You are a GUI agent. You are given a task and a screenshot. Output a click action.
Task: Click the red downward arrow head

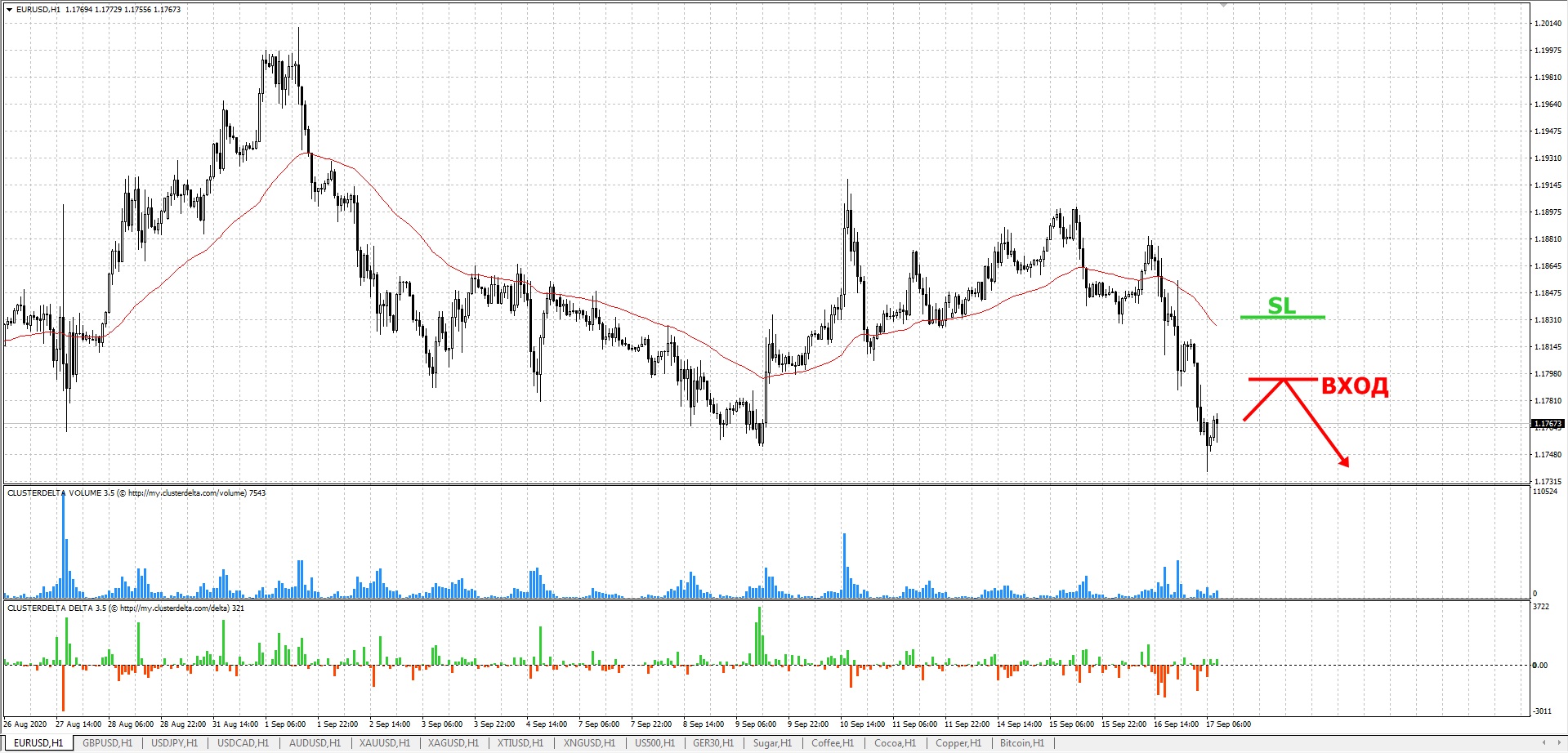point(1343,461)
